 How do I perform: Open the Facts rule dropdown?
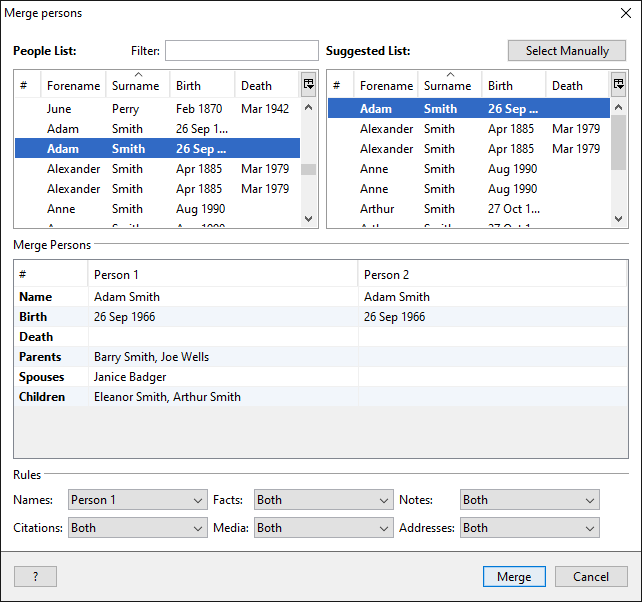click(x=323, y=500)
